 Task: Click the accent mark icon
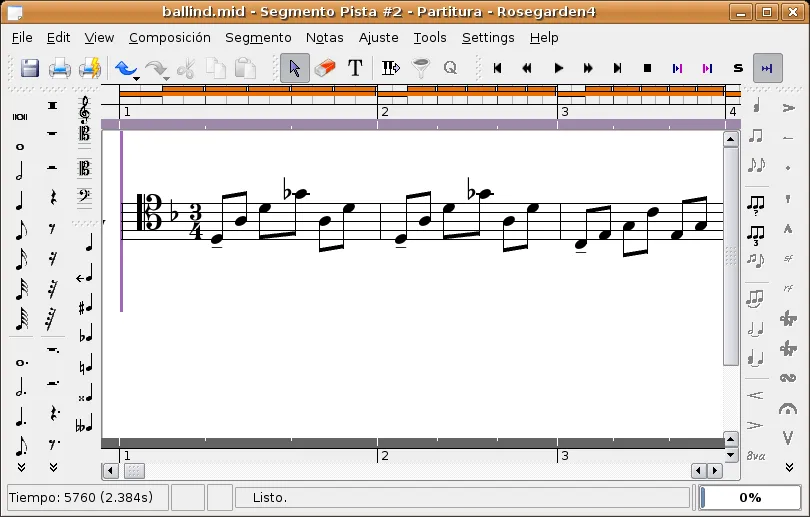tap(788, 108)
